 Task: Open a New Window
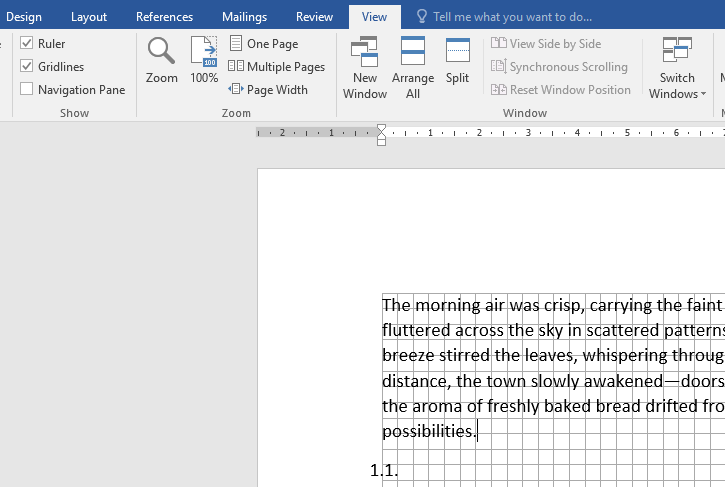tap(365, 68)
